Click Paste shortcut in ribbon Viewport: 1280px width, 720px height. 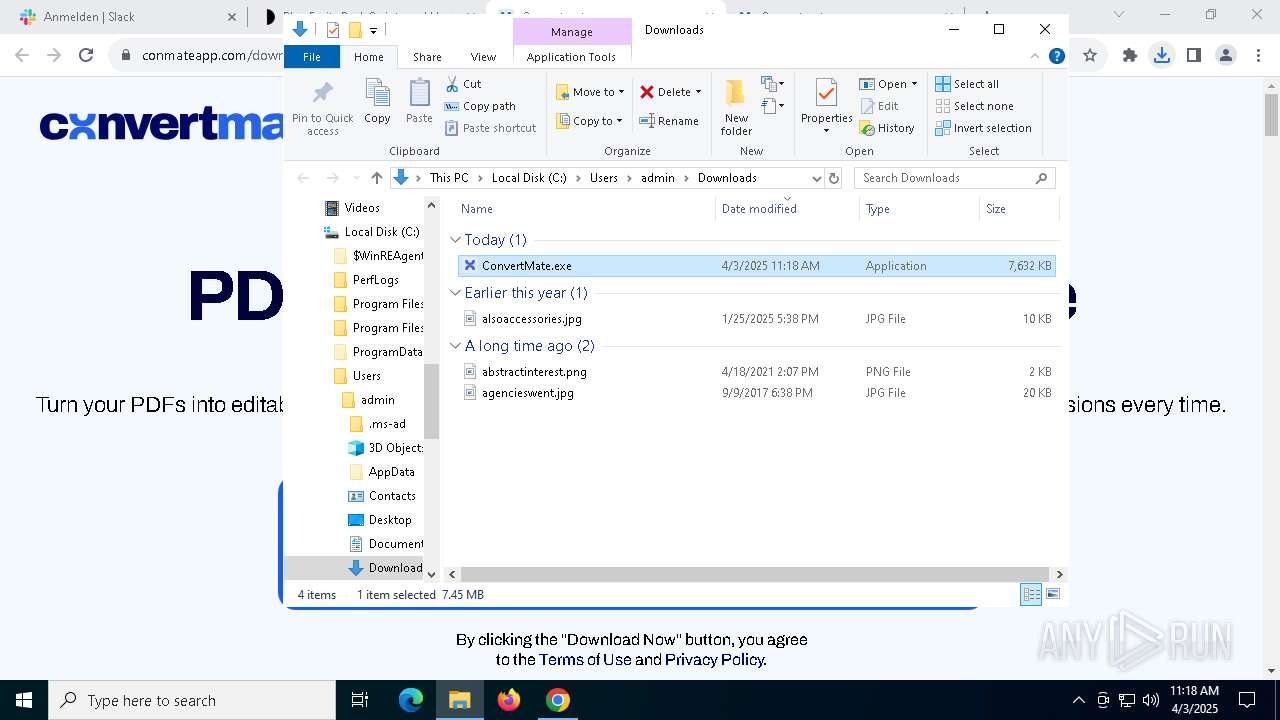pyautogui.click(x=490, y=128)
